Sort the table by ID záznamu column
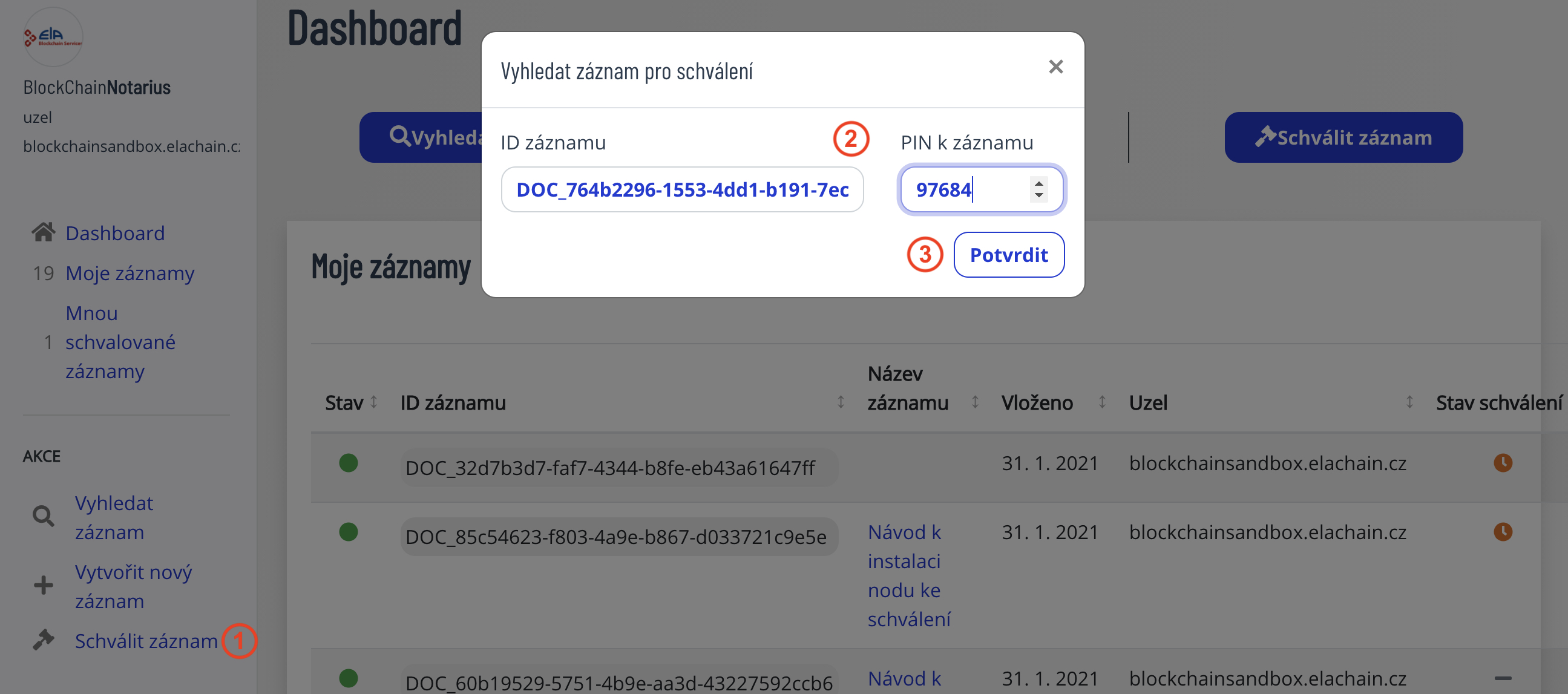This screenshot has width=1568, height=694. [840, 402]
